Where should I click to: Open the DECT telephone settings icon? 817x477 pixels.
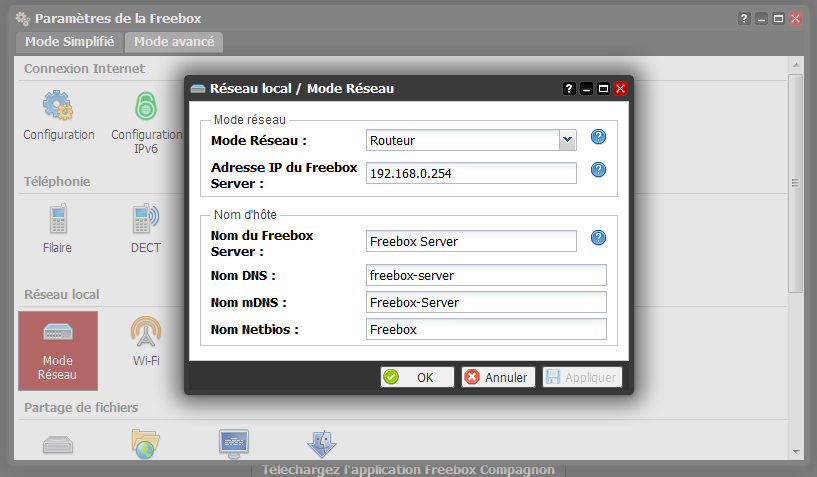click(146, 218)
